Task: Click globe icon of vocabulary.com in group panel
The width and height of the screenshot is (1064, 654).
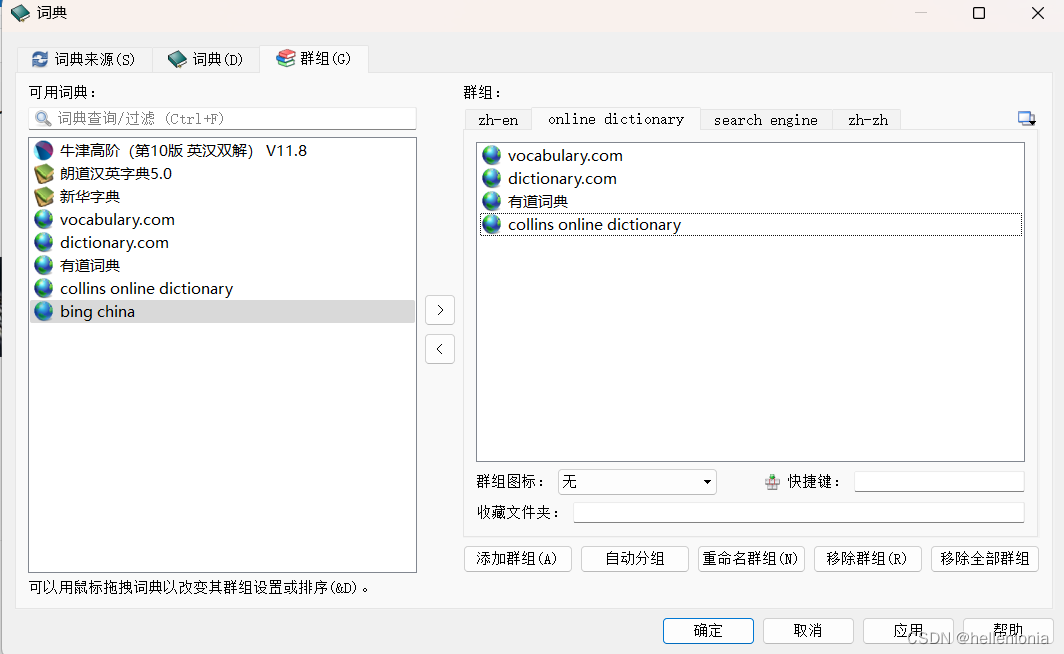Action: pos(491,155)
